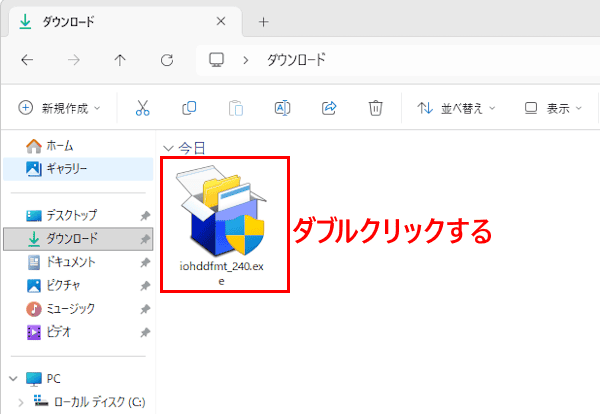
Task: Select ダウンロード in the sidebar
Action: pos(78,239)
